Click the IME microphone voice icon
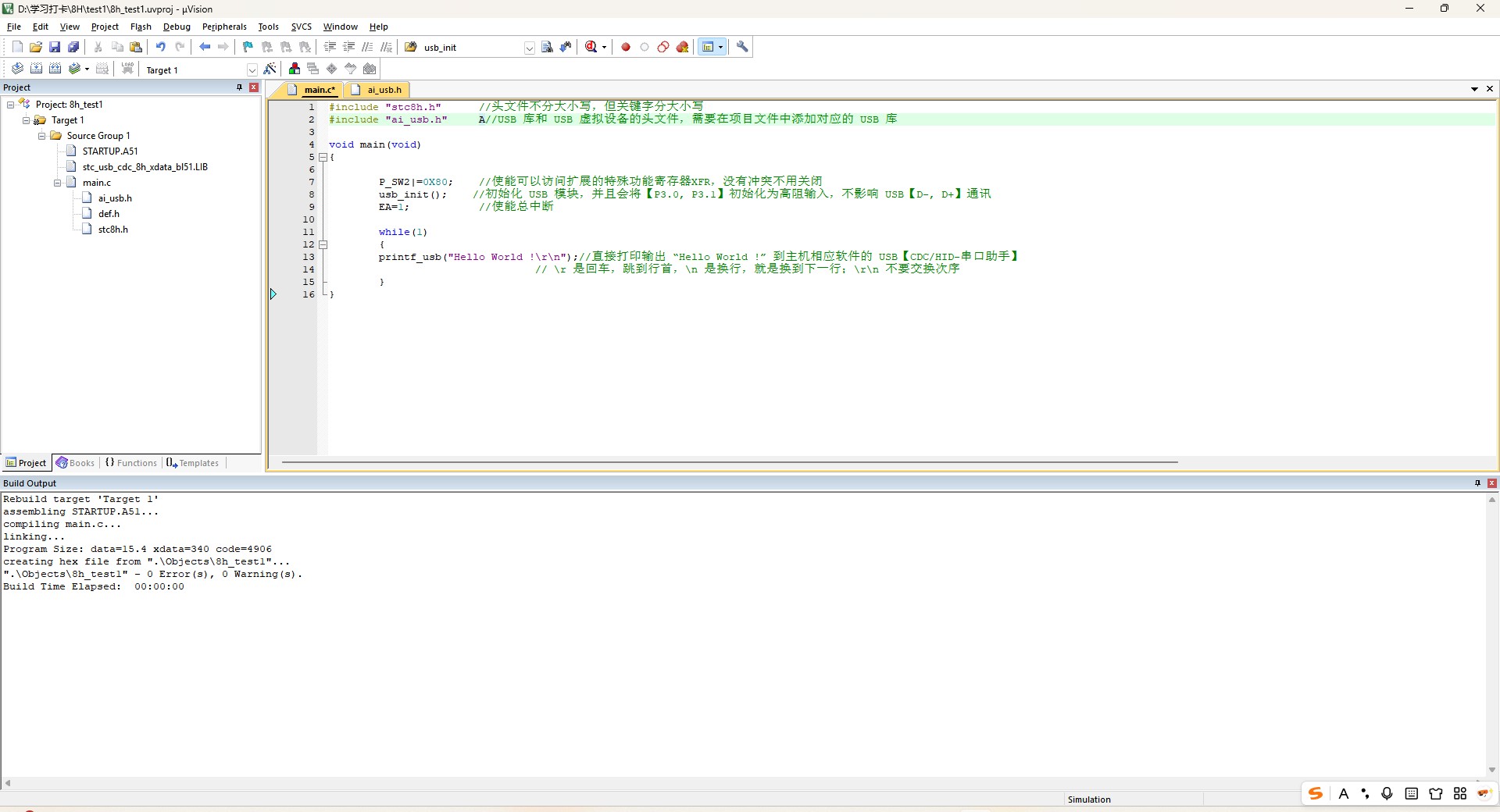The height and width of the screenshot is (812, 1500). 1387,793
